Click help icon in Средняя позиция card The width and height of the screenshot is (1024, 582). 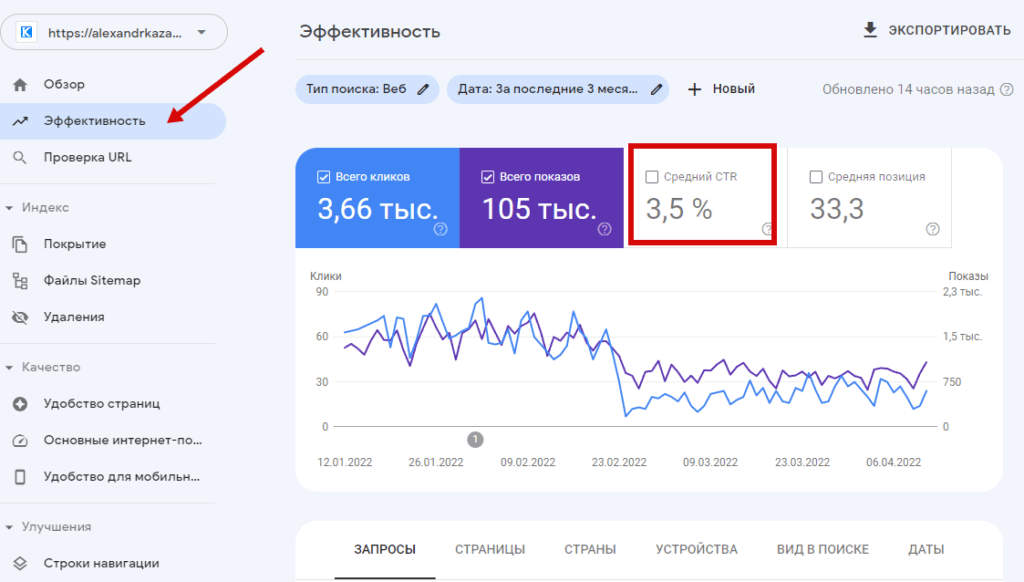tap(933, 229)
